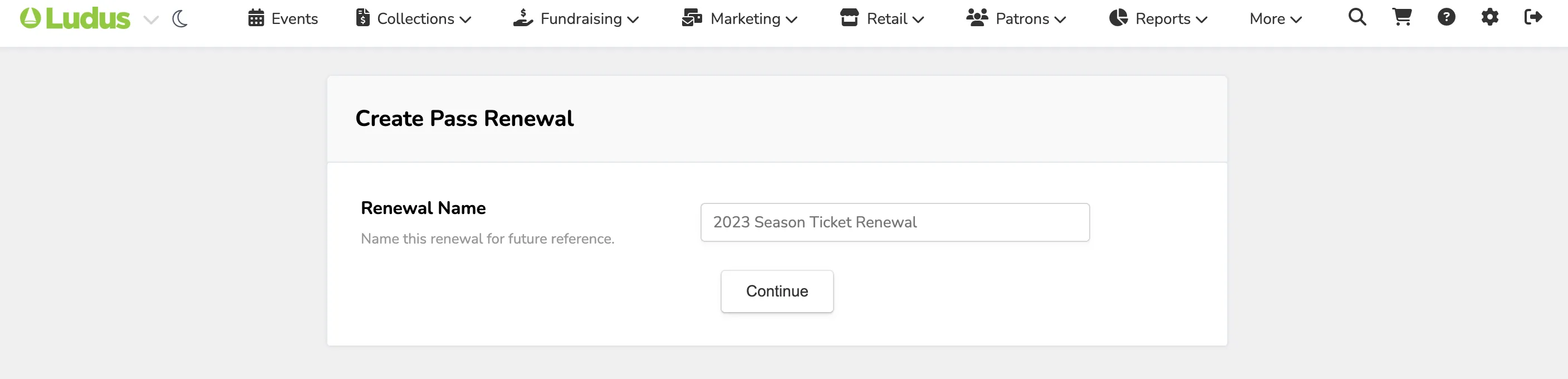Toggle dark mode with the moon icon
1568x379 pixels.
click(x=179, y=19)
